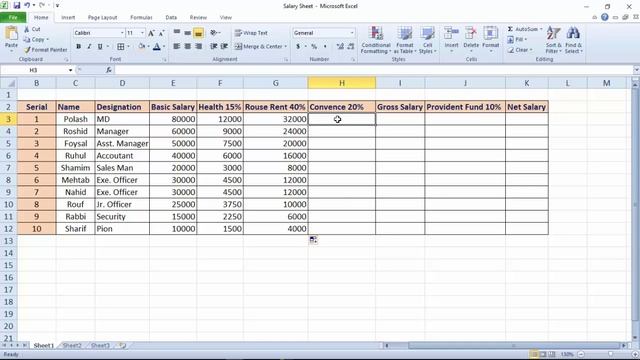Toggle Align Text Left

177,47
